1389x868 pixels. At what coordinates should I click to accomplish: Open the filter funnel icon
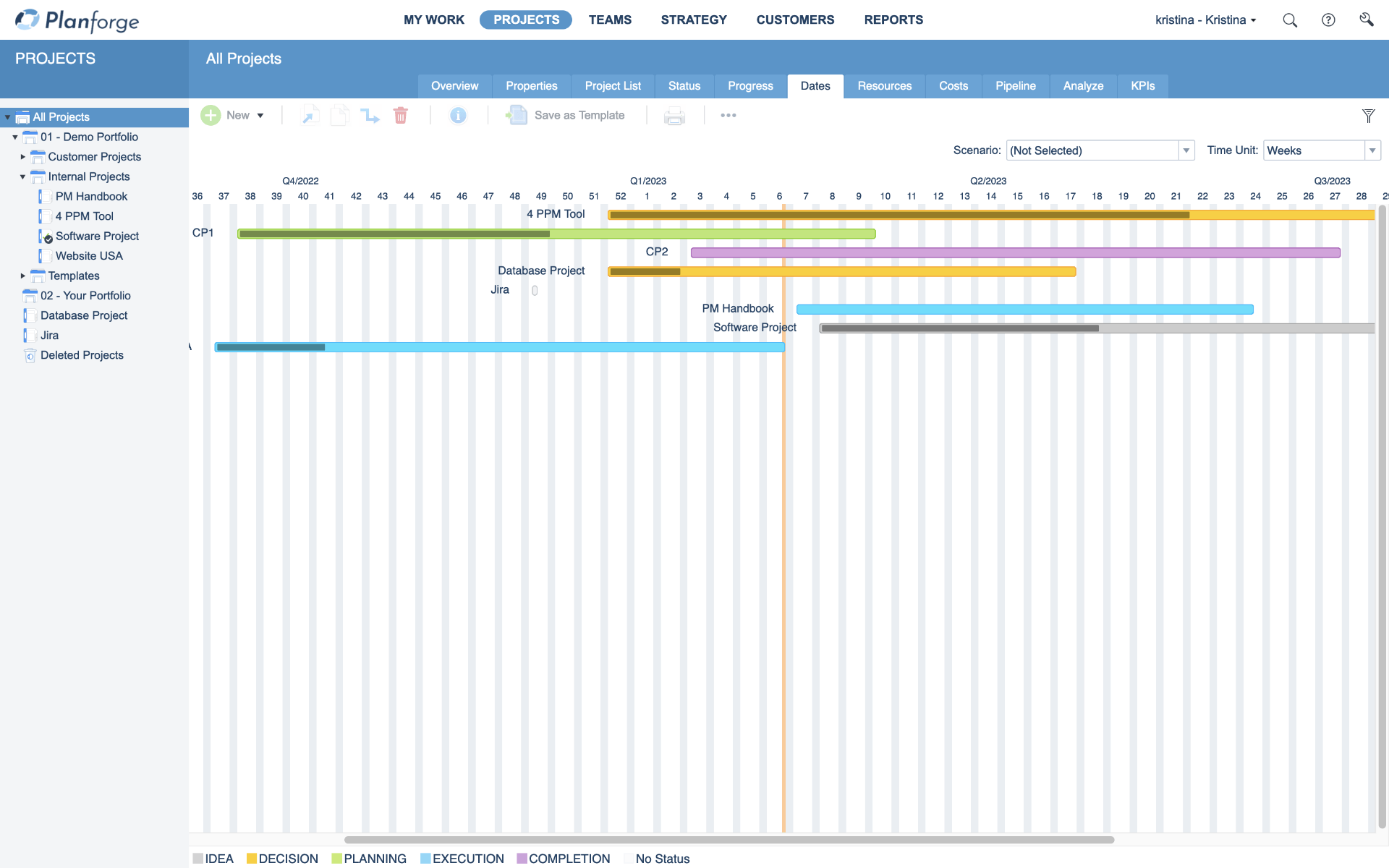pos(1368,116)
